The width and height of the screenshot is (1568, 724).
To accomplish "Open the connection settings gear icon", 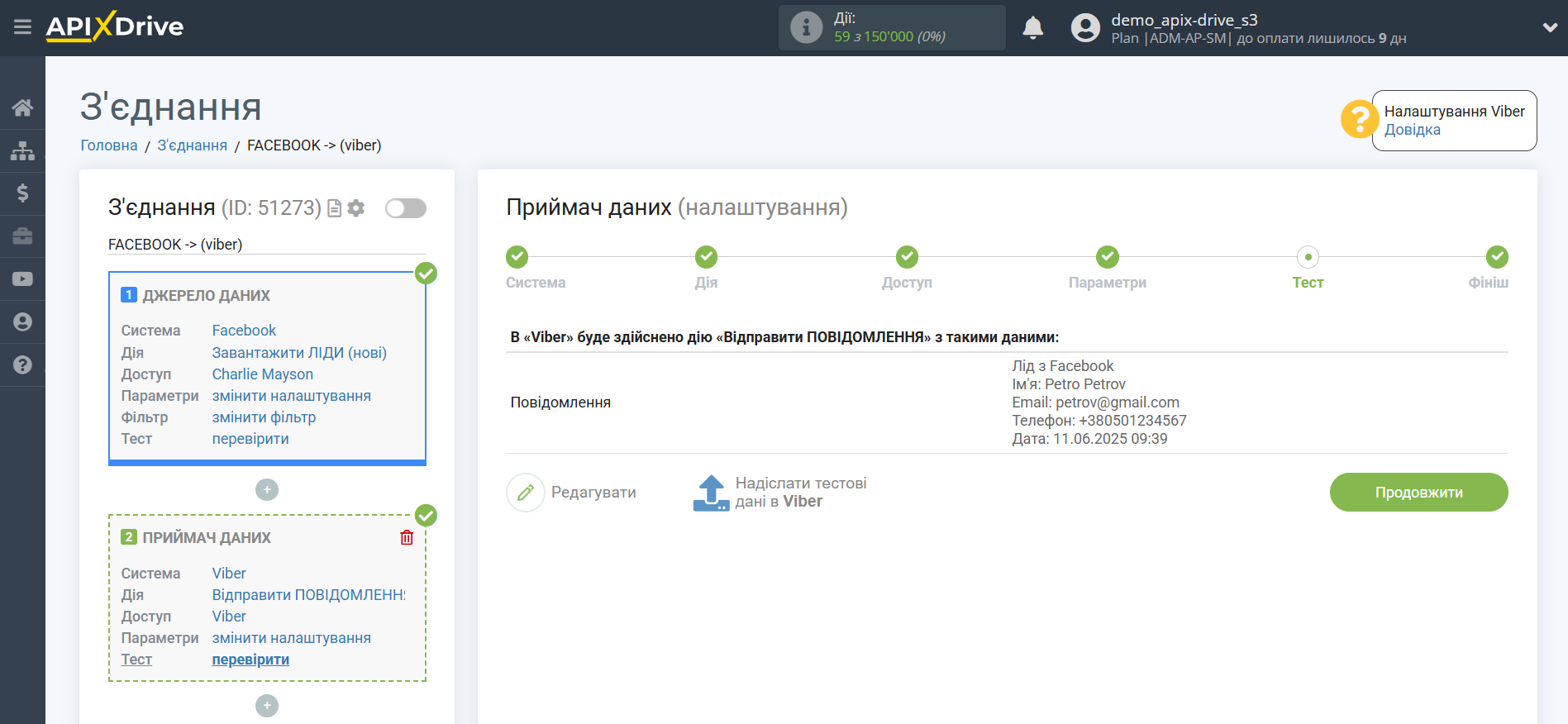I will 356,208.
